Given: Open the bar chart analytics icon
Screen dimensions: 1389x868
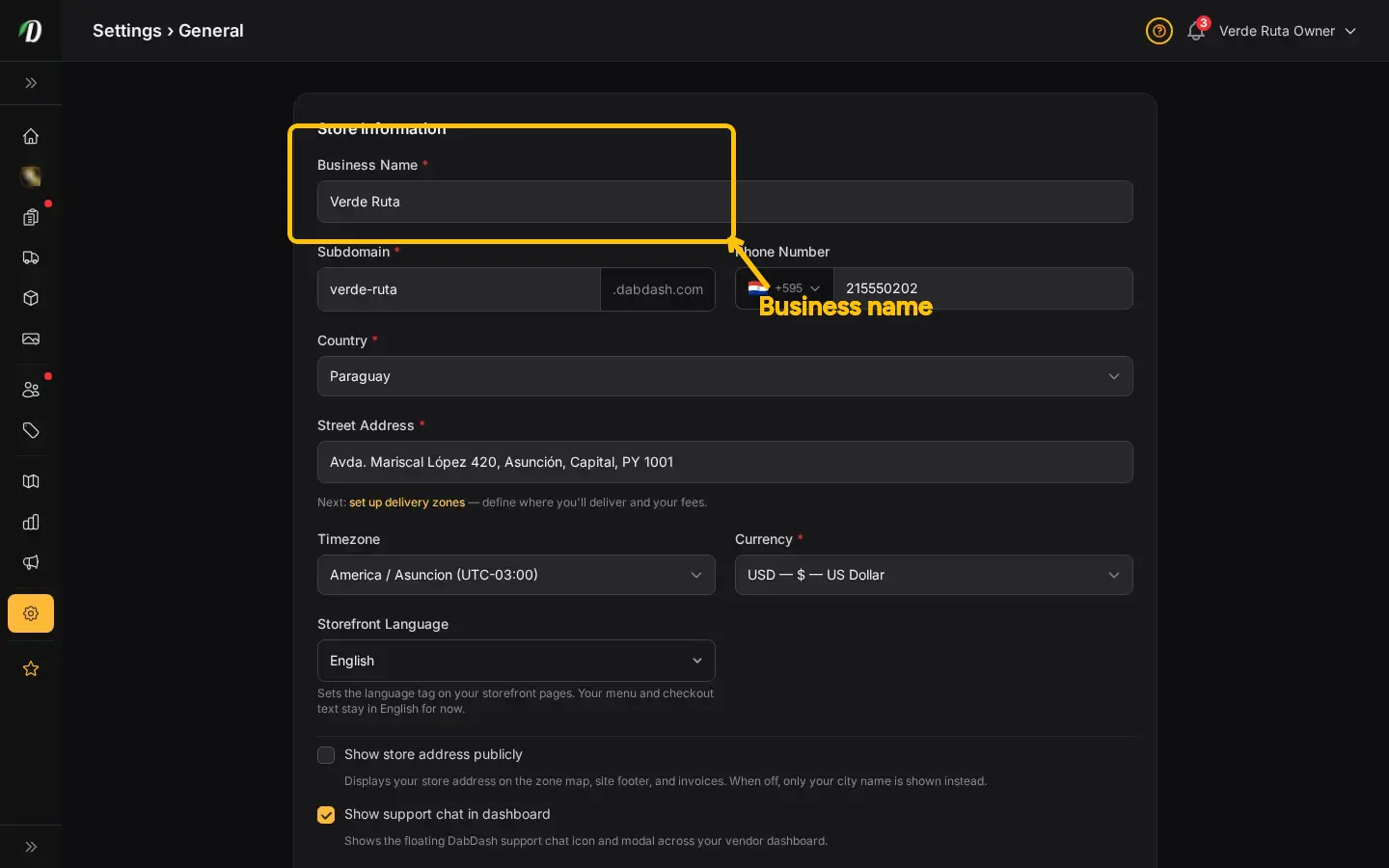Looking at the screenshot, I should click(x=31, y=522).
